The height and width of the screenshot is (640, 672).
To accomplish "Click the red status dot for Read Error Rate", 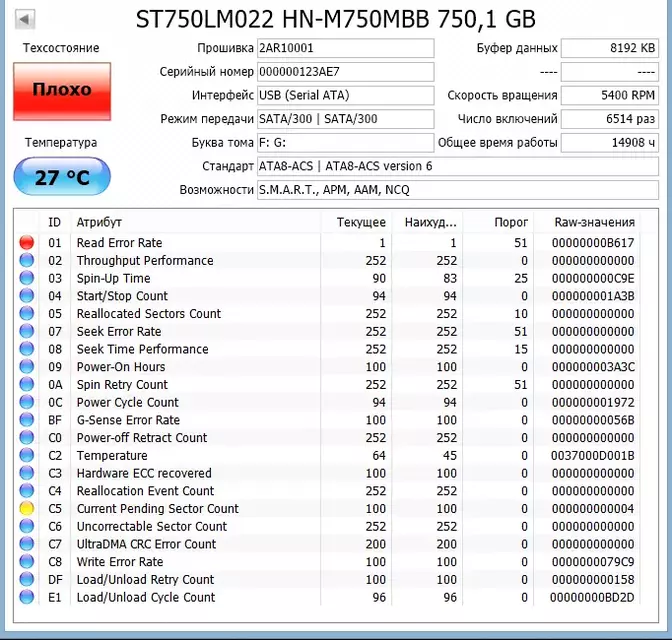I will [27, 242].
